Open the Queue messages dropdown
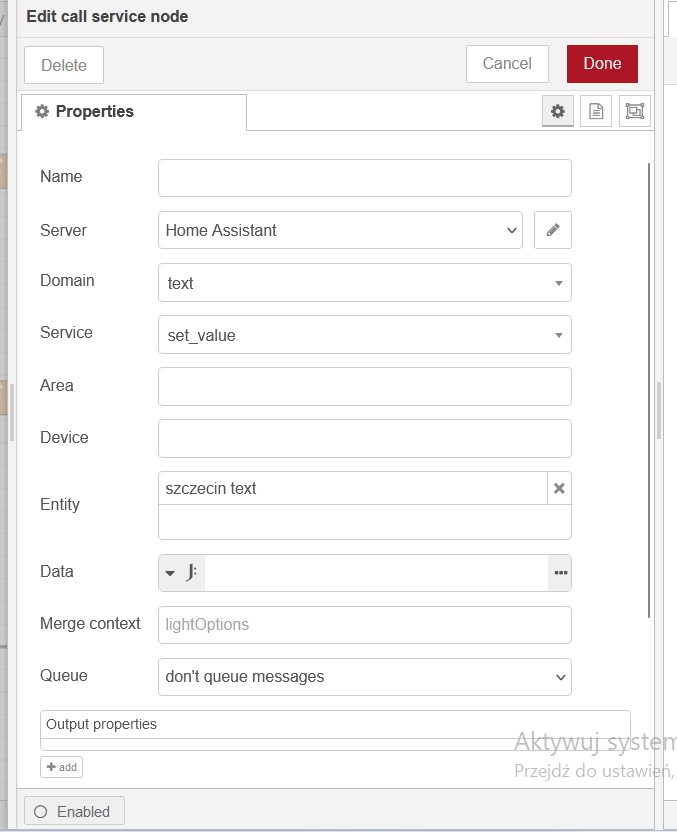The image size is (677, 832). (364, 677)
